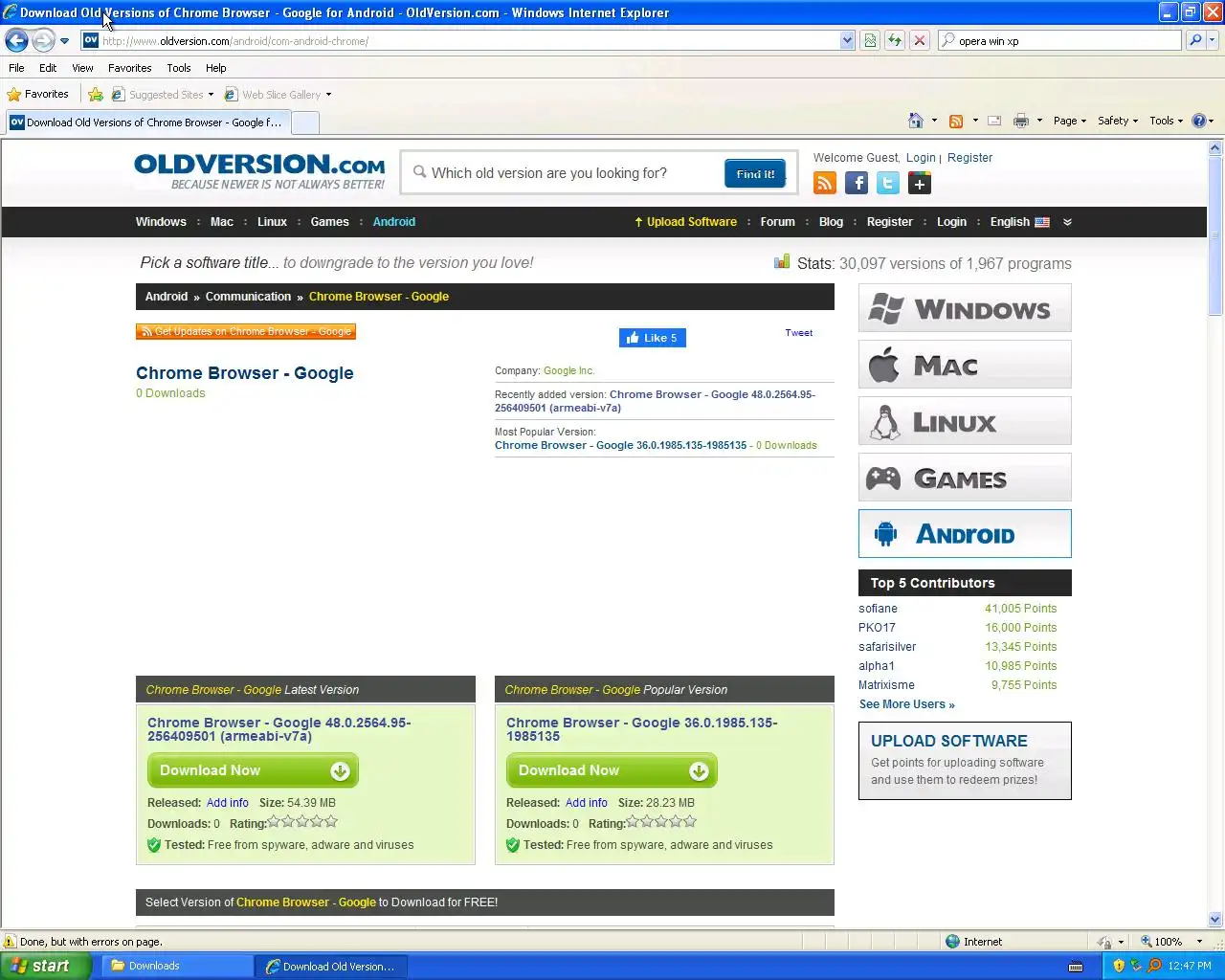This screenshot has height=980, width=1225.
Task: Click the Communication breadcrumb link
Action: 248,297
